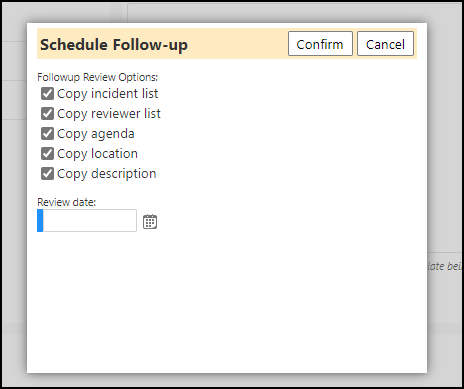Click the Schedule Follow-up dialog title
Viewport: 464px width, 389px height.
click(x=114, y=45)
